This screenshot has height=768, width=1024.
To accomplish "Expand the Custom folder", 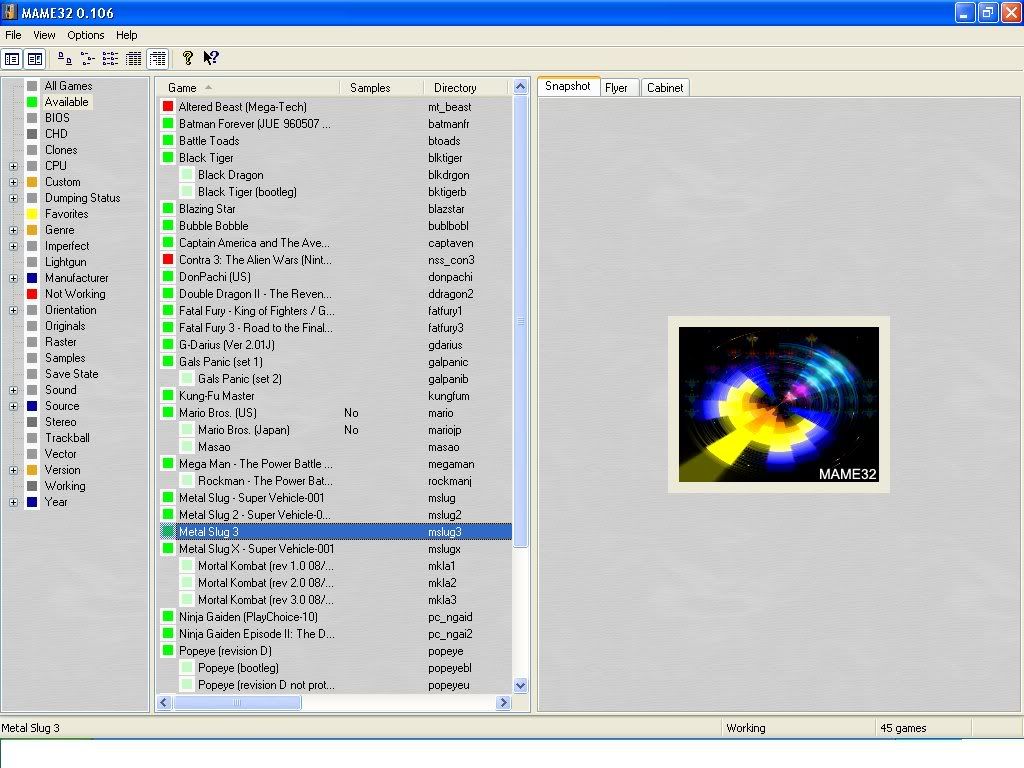I will pyautogui.click(x=13, y=182).
